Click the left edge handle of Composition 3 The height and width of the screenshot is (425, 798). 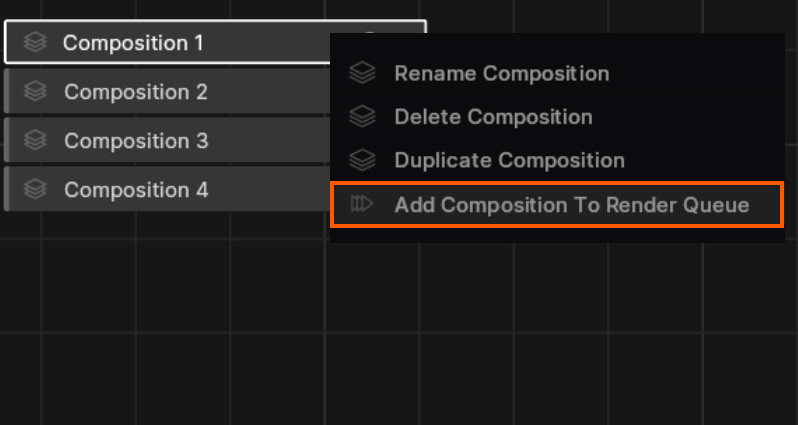click(6, 141)
